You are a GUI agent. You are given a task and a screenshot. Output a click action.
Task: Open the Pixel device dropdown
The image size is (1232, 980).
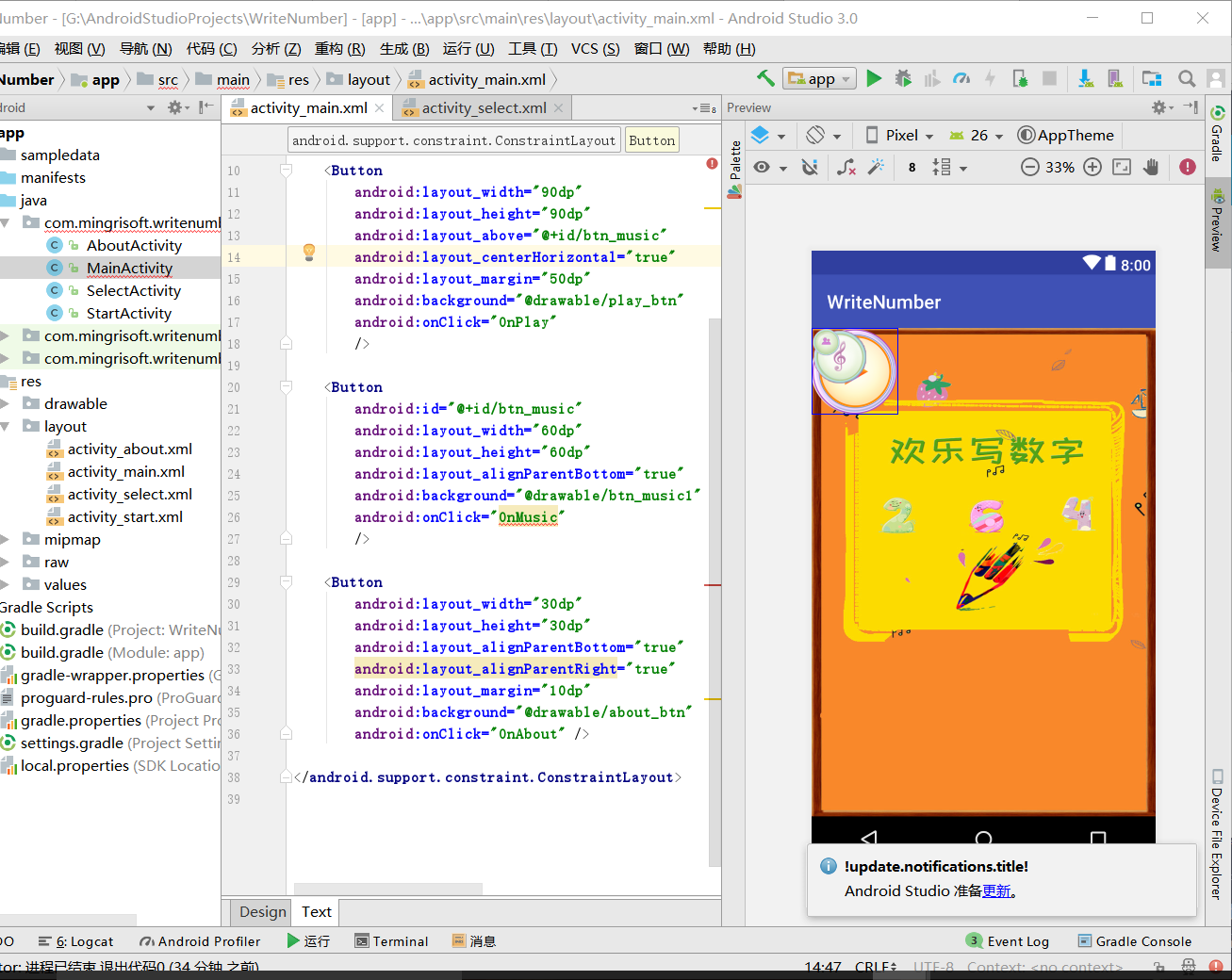tap(899, 135)
